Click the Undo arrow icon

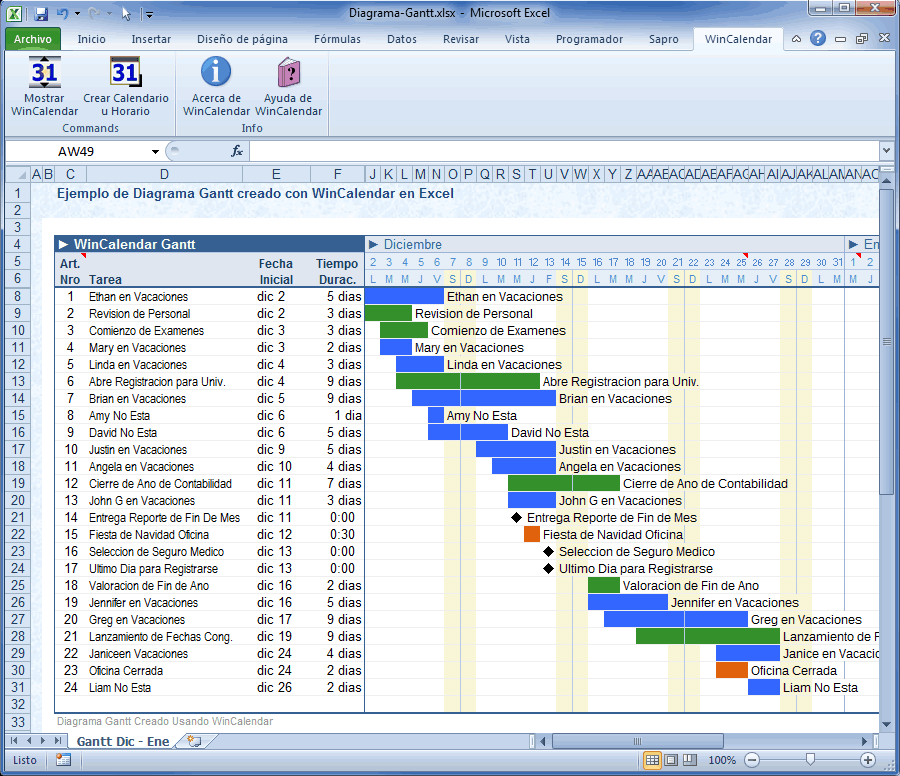(x=63, y=14)
